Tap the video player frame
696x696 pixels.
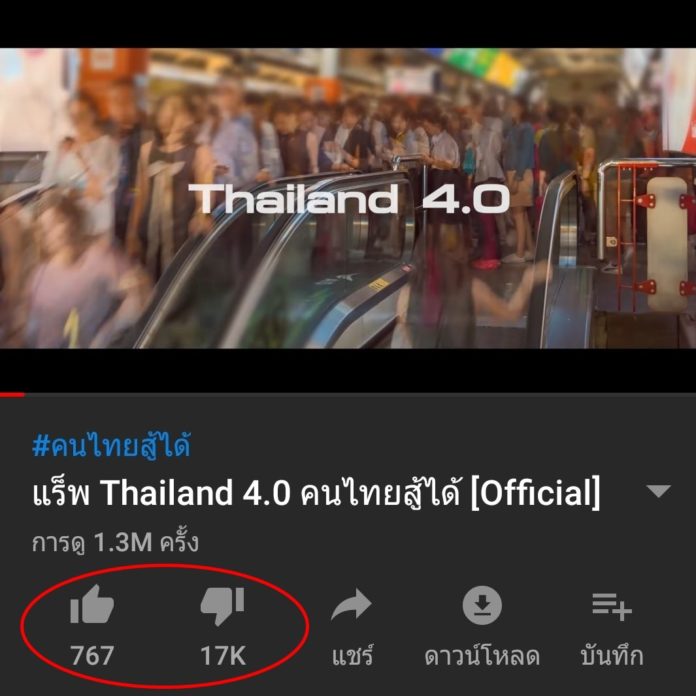tap(348, 198)
